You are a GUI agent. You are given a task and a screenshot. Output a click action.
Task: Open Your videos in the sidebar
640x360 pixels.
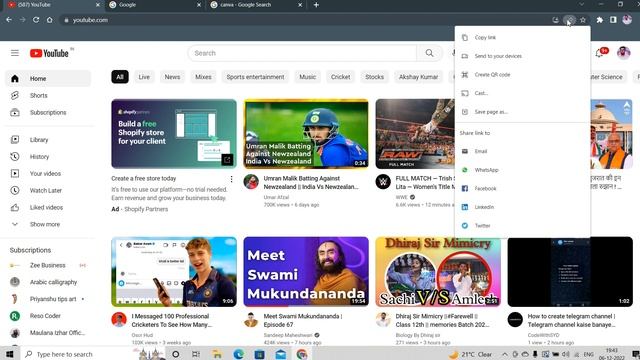coord(48,173)
